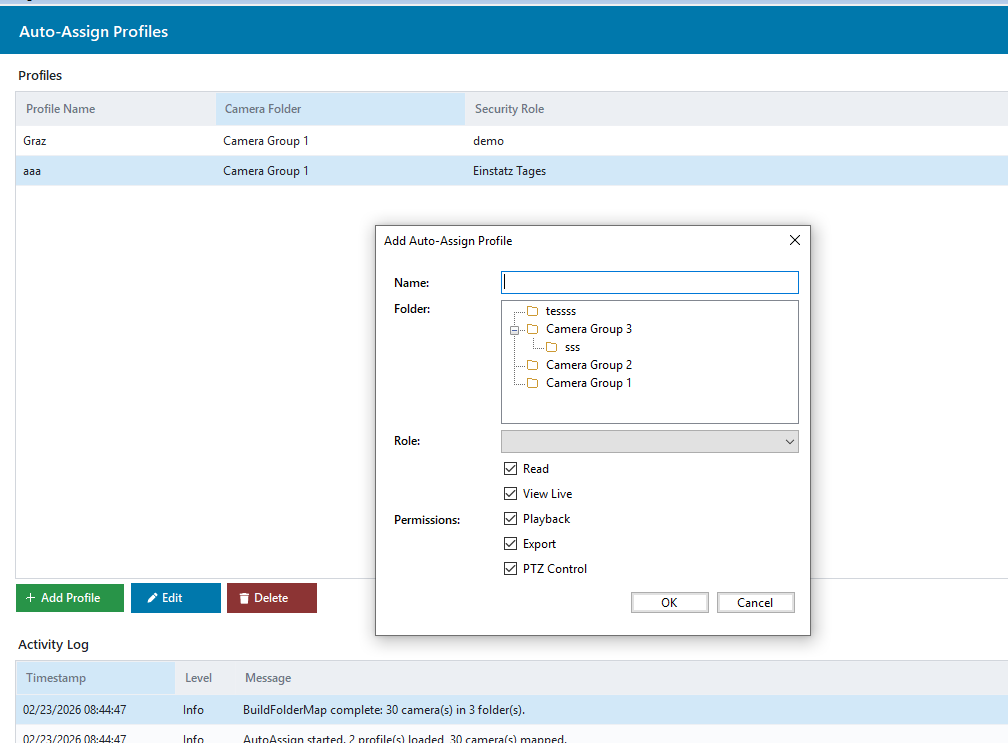This screenshot has width=1008, height=743.
Task: Disable the PTZ Control permission
Action: tap(511, 569)
